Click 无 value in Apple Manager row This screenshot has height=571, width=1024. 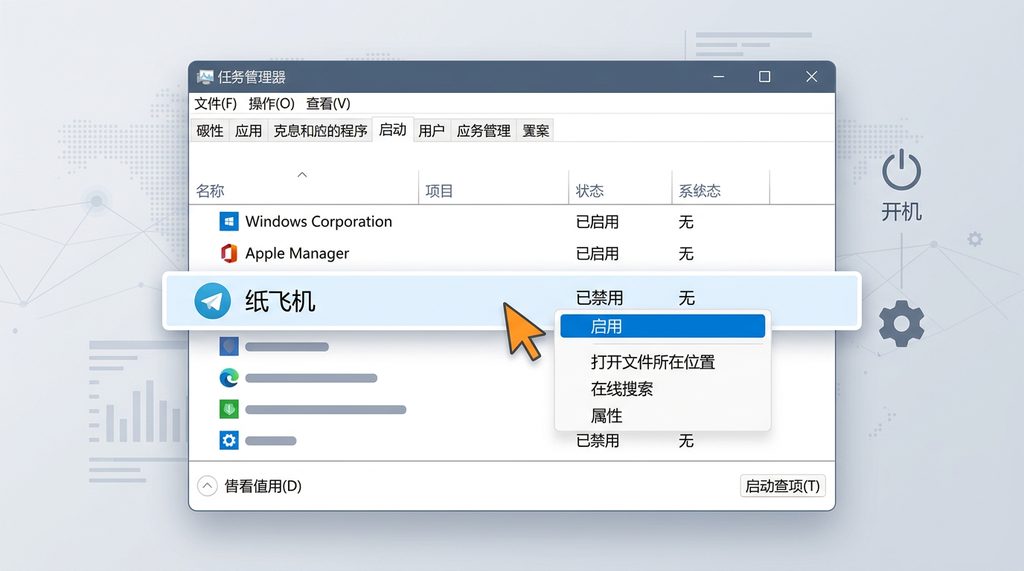[686, 253]
